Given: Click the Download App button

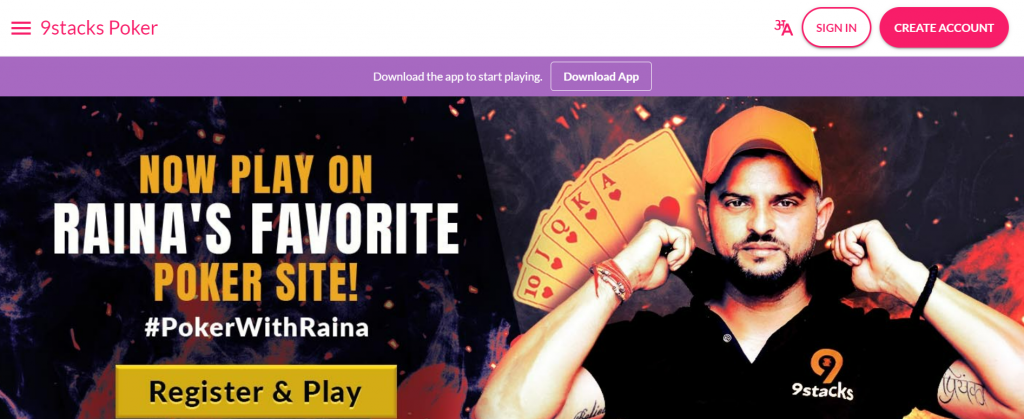Looking at the screenshot, I should click(x=601, y=76).
